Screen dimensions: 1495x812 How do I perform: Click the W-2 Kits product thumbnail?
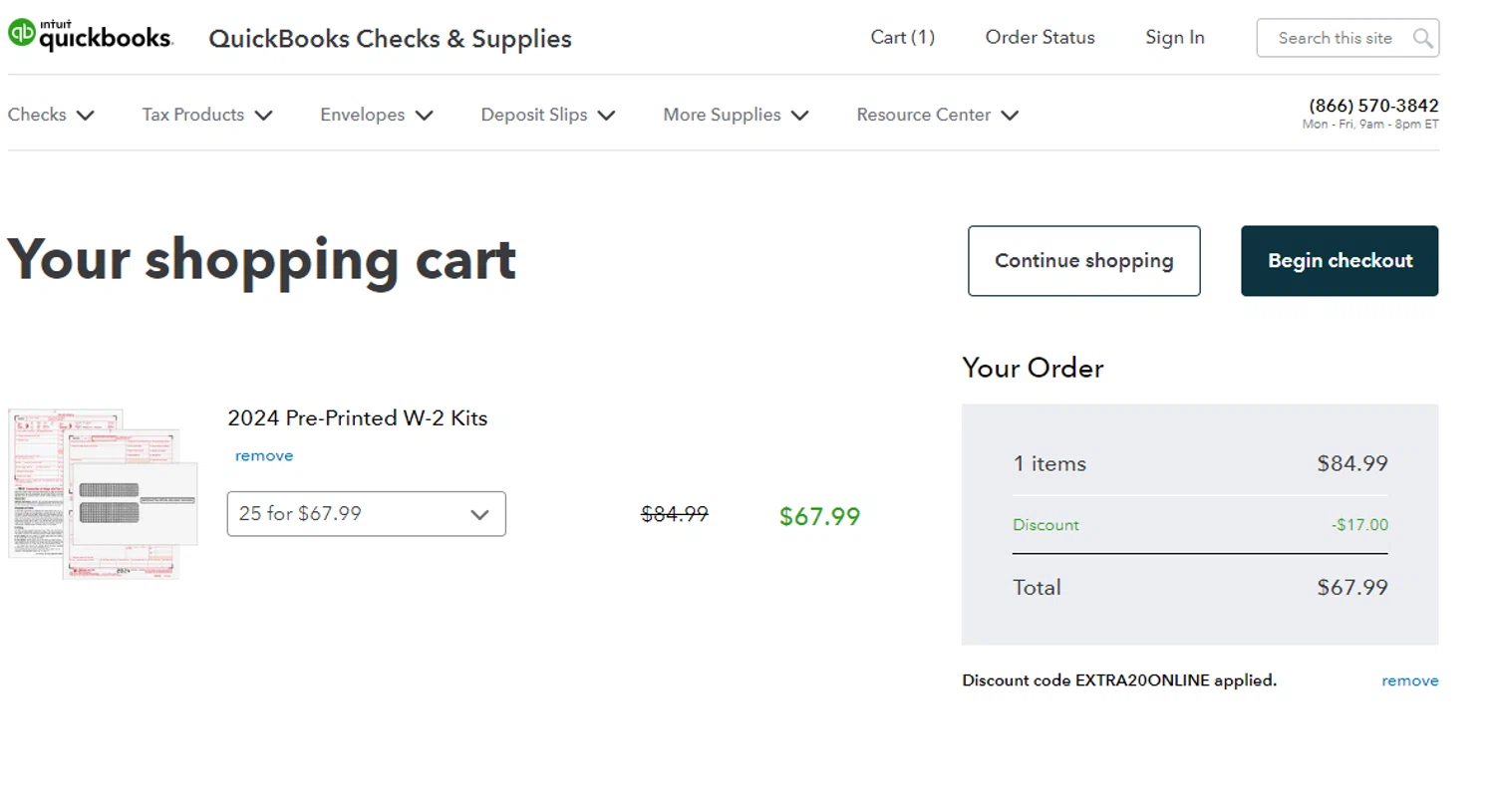(x=104, y=494)
